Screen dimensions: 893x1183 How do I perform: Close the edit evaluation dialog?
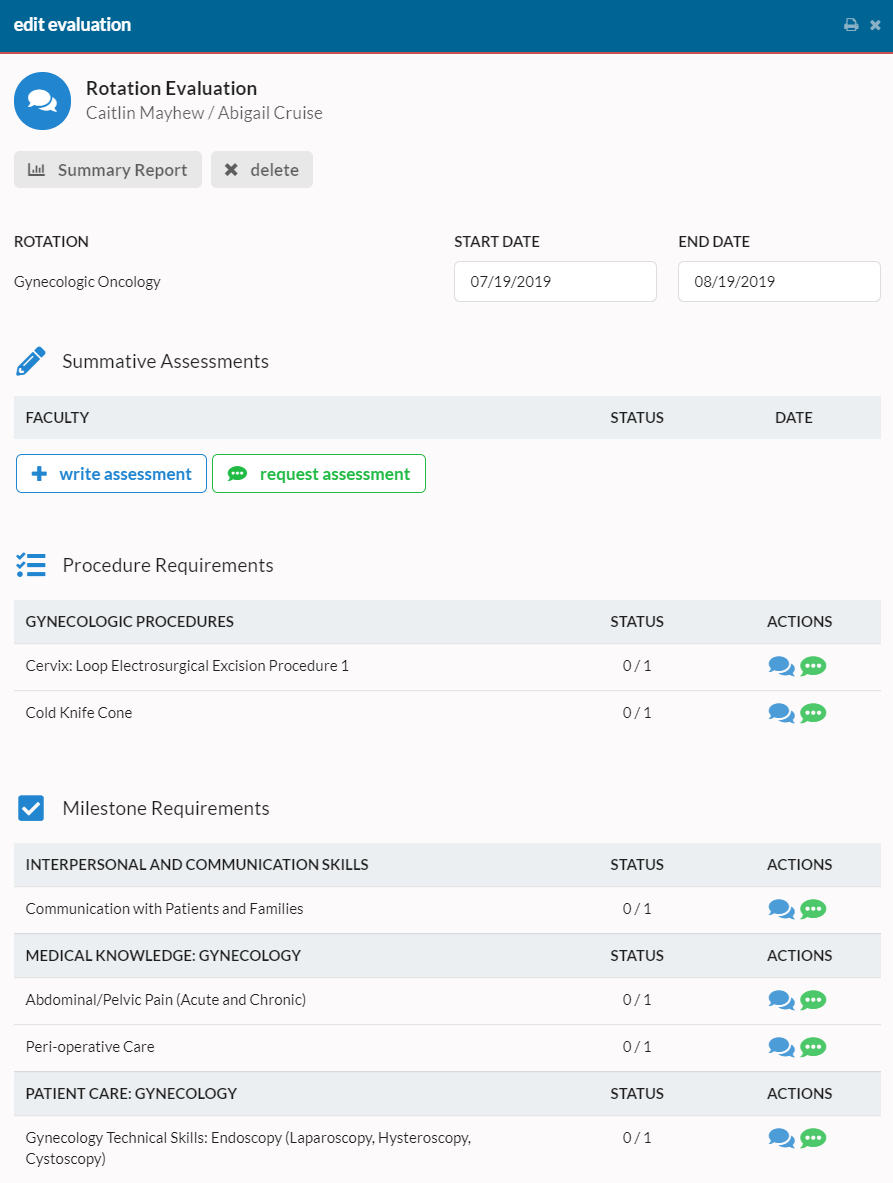876,24
